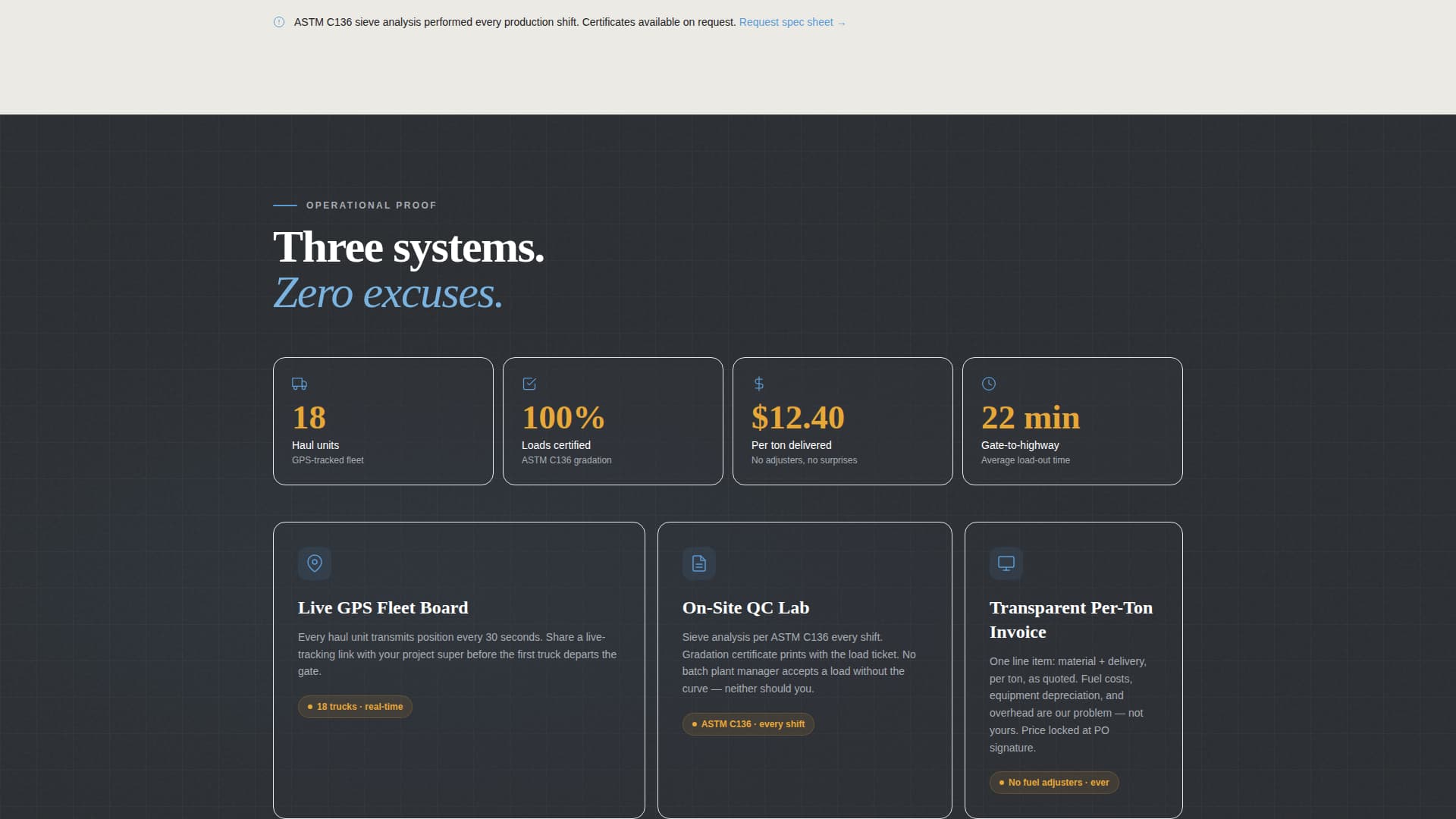The height and width of the screenshot is (819, 1456).
Task: Click the 'No fuel adjusters · ever' badge
Action: click(1053, 783)
